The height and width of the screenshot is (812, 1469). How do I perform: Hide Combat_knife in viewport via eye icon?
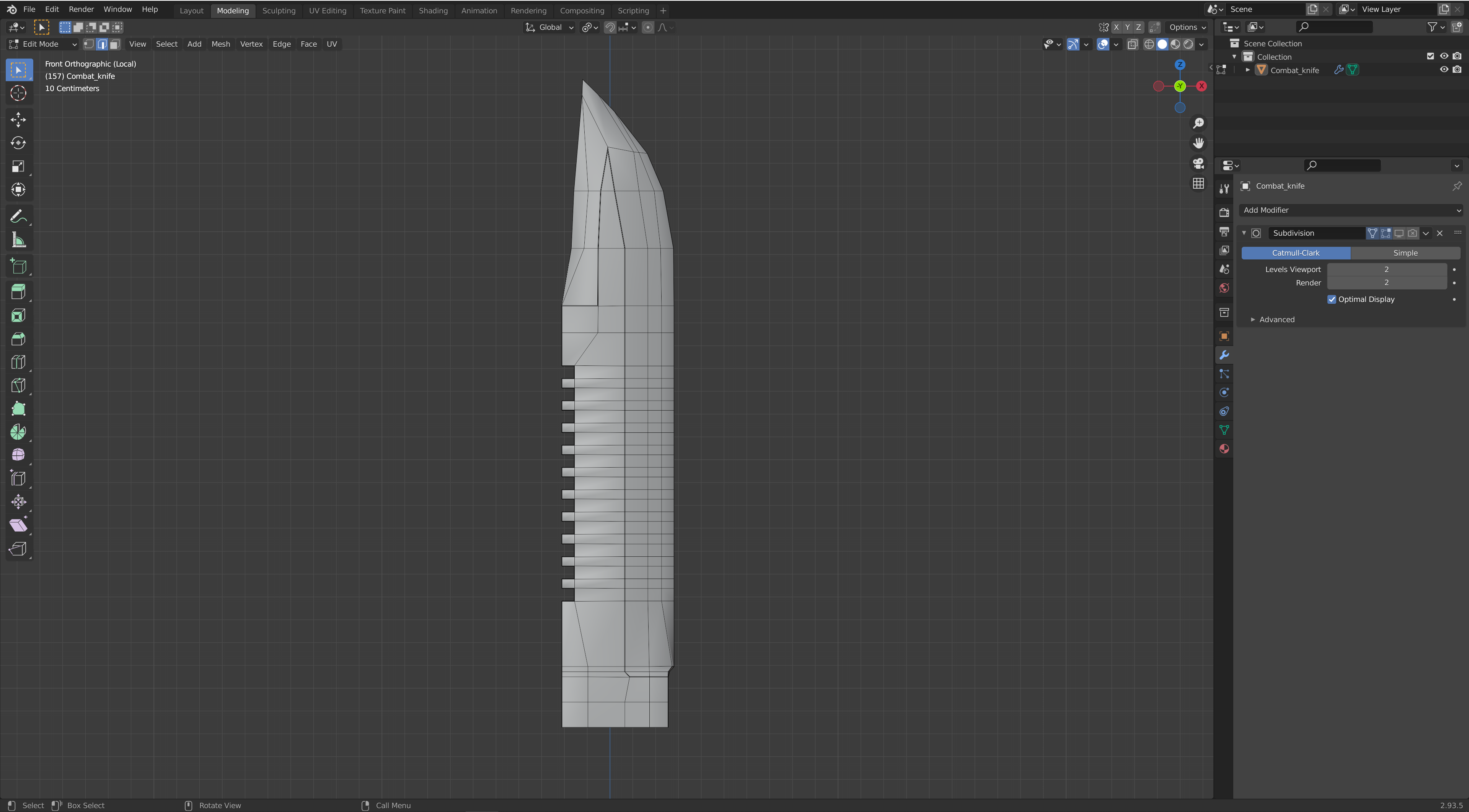pyautogui.click(x=1444, y=70)
